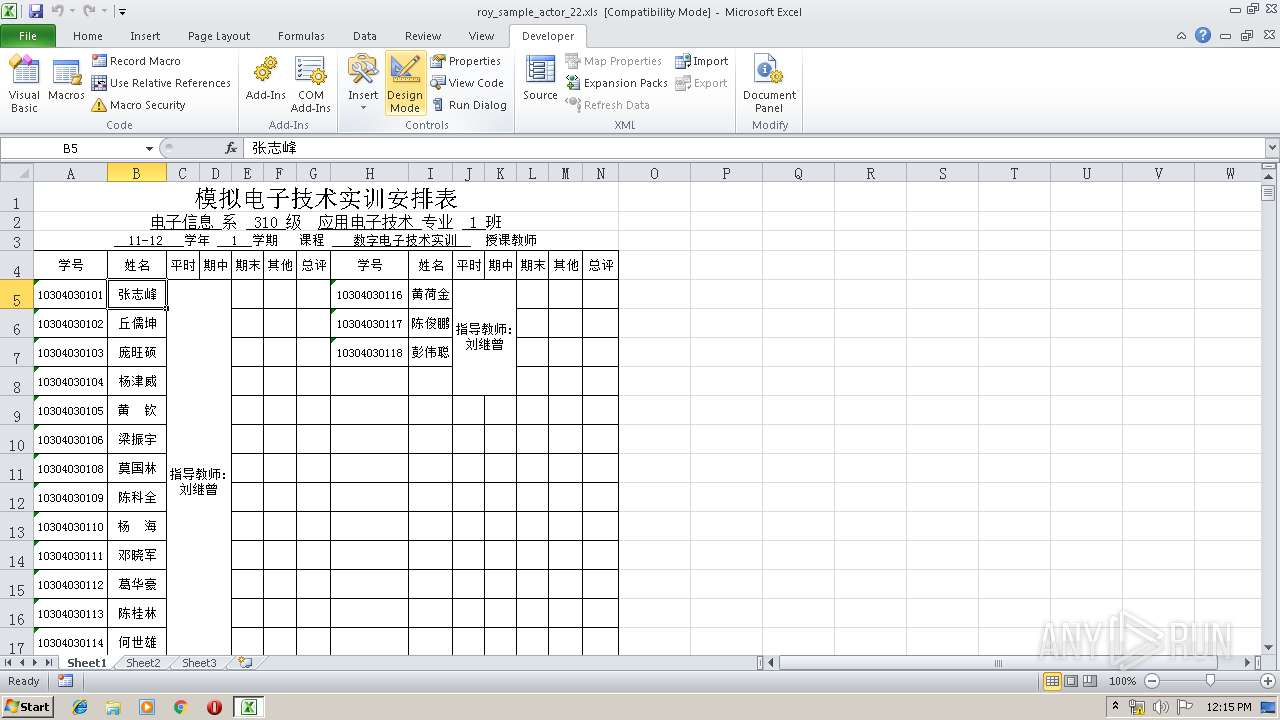
Task: Toggle Design Mode
Action: (405, 83)
